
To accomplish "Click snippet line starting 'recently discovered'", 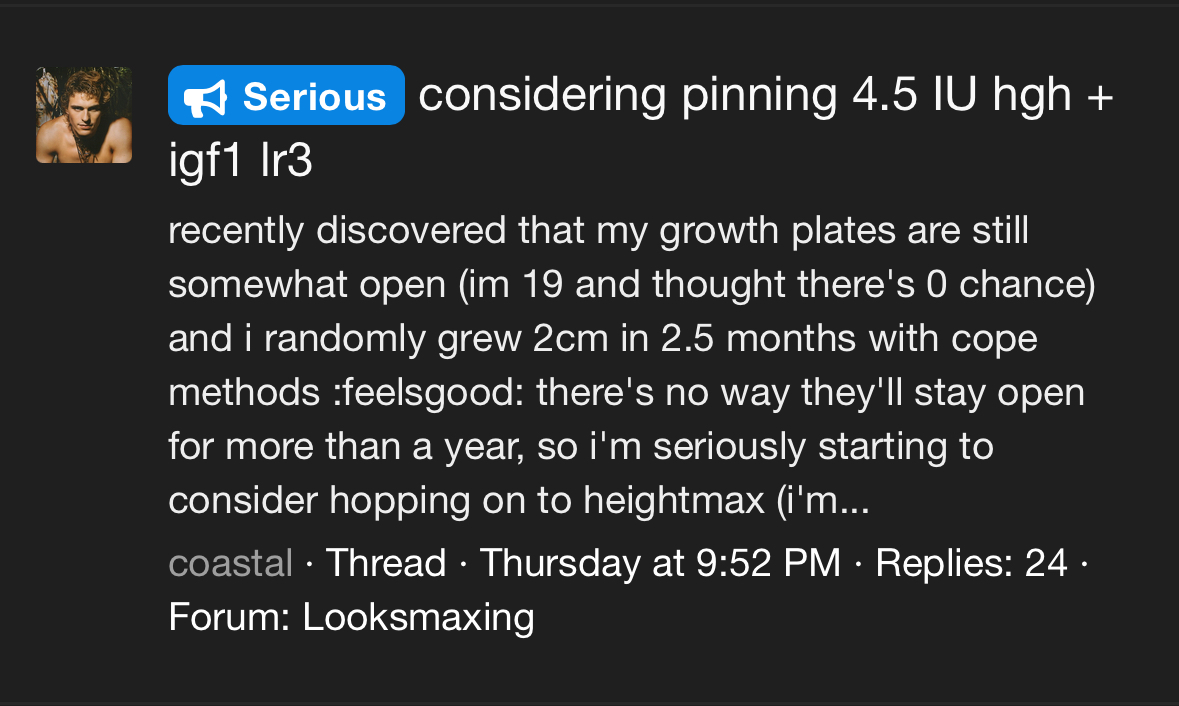I will (598, 231).
